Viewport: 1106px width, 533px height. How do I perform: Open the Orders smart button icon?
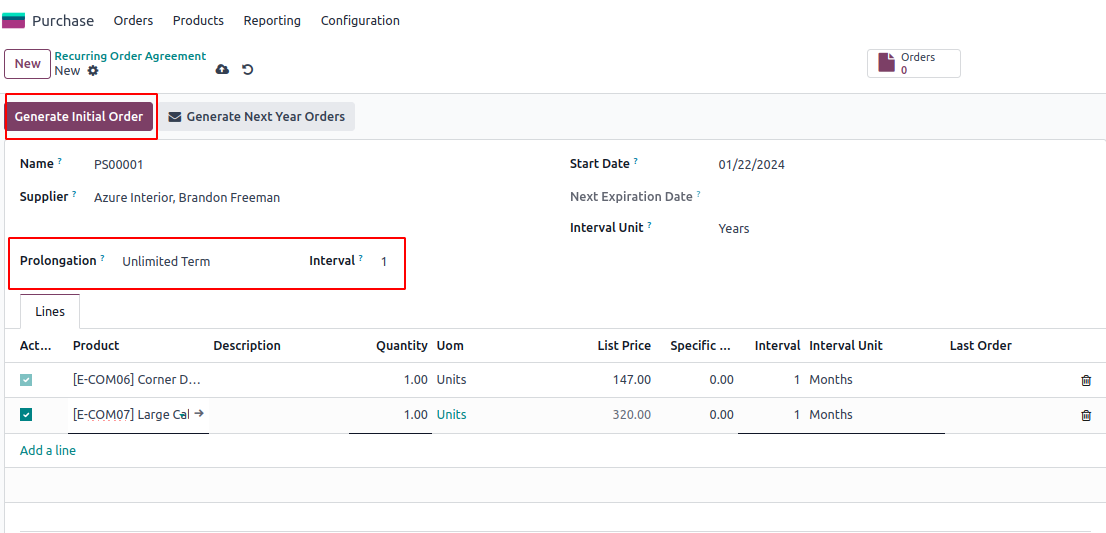886,63
